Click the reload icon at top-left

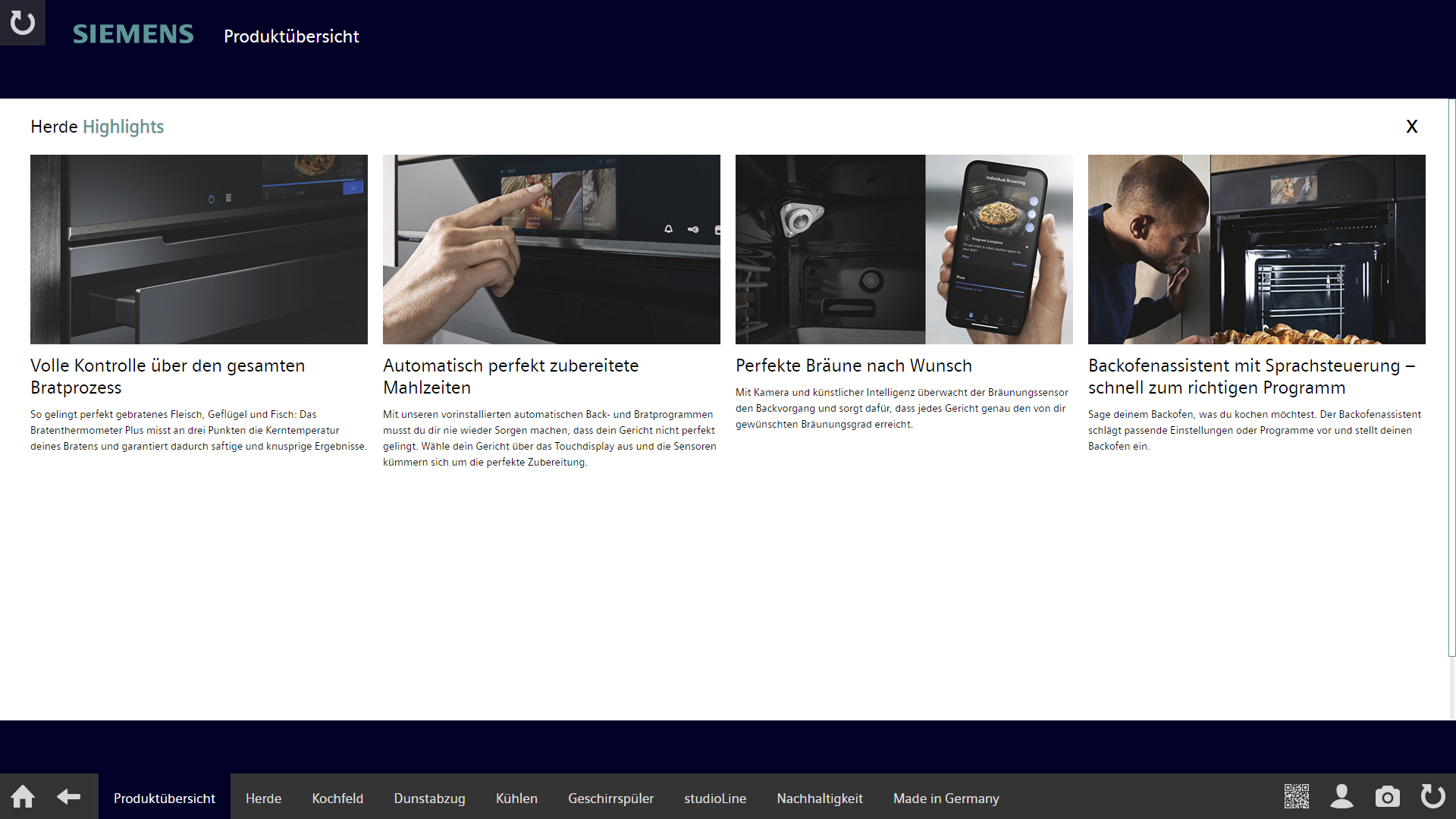(x=23, y=23)
